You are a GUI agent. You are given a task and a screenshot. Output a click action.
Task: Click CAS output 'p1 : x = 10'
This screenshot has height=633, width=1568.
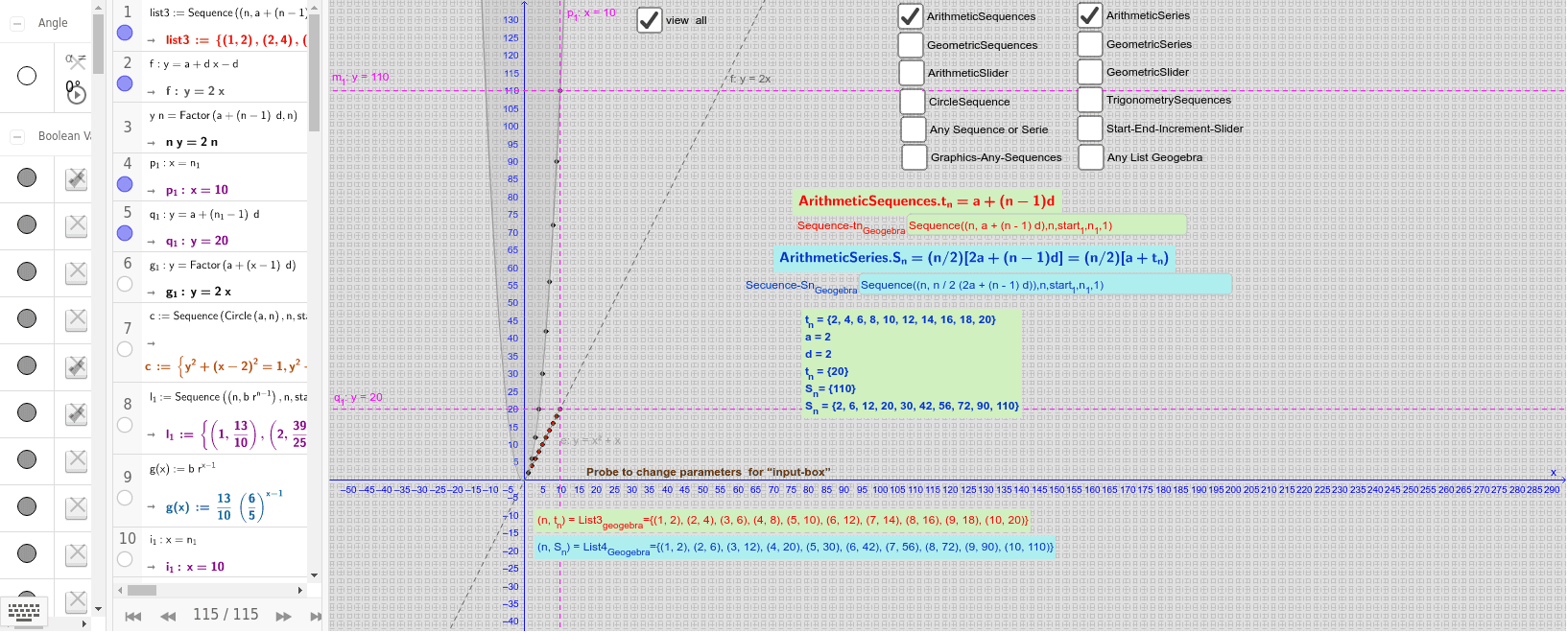[197, 190]
